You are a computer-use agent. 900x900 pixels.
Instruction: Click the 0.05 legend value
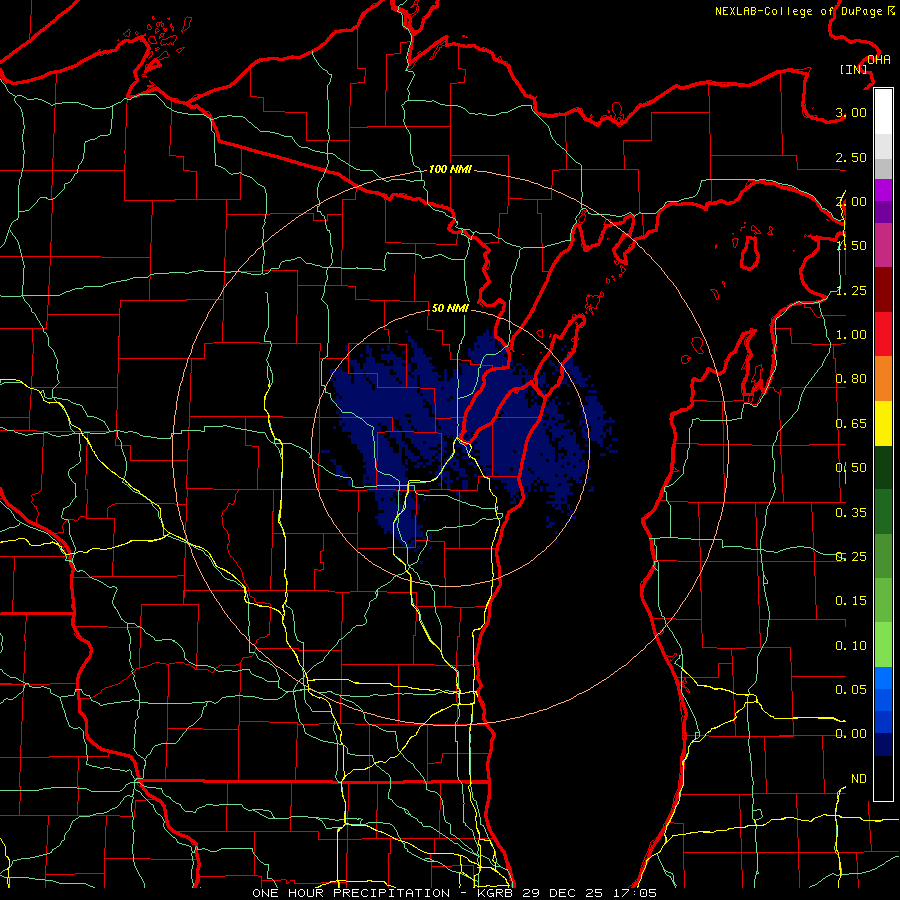coord(851,689)
